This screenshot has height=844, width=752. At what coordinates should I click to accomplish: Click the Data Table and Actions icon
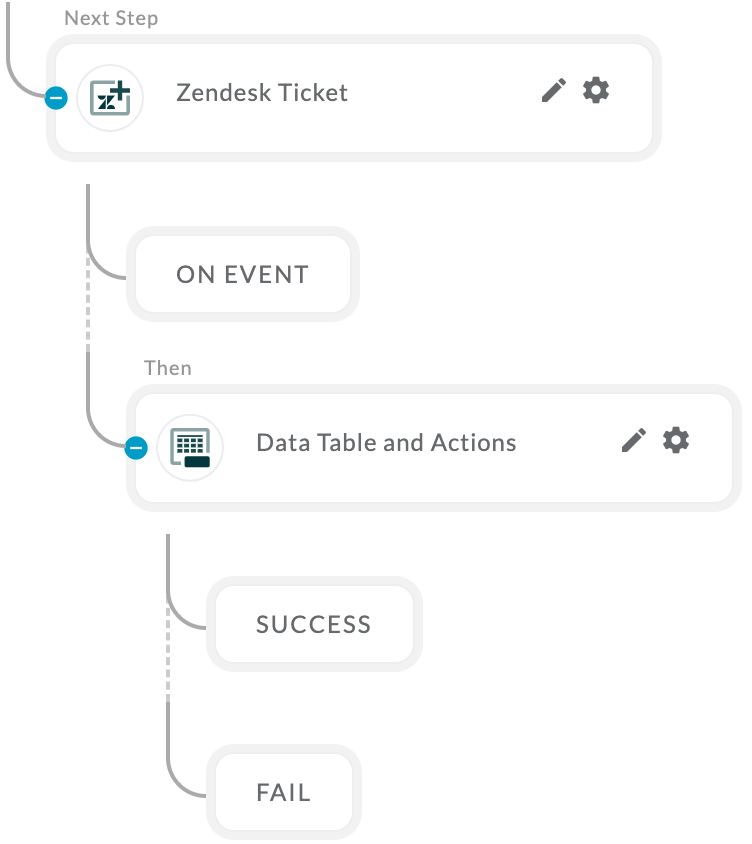point(190,447)
